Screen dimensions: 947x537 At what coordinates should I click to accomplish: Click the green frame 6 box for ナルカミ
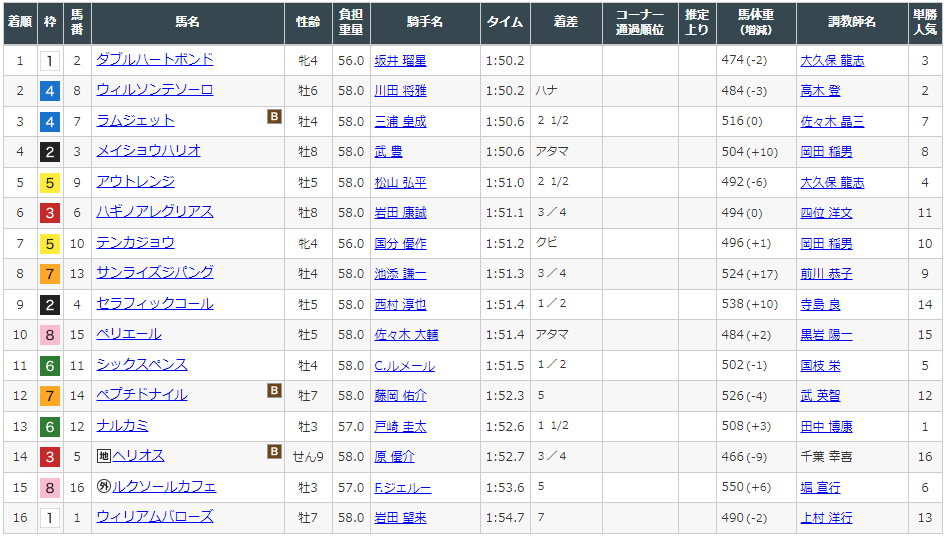click(50, 426)
